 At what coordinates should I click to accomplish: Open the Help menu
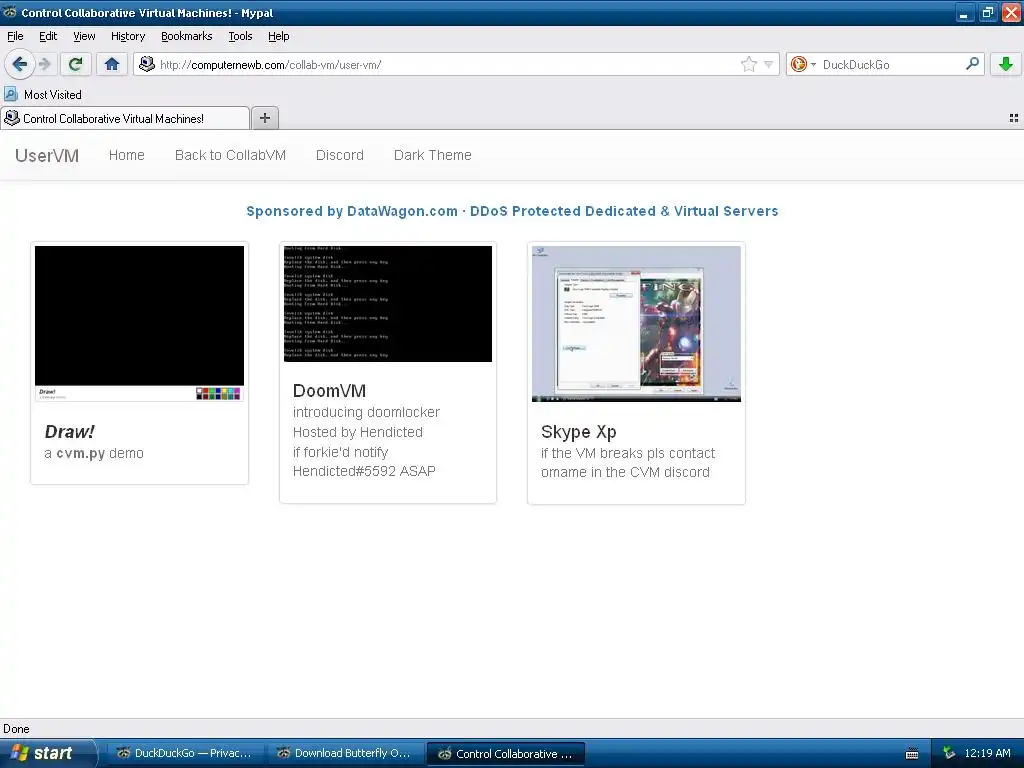click(x=278, y=36)
